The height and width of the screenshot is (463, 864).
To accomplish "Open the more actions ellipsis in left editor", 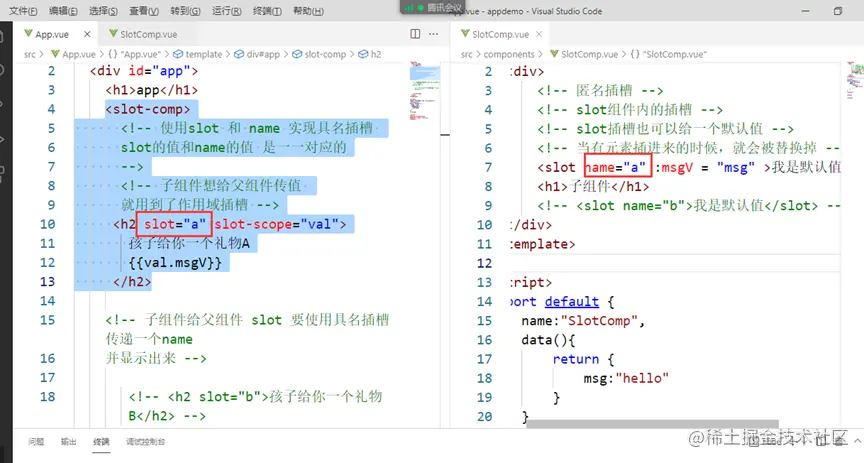I will (434, 34).
